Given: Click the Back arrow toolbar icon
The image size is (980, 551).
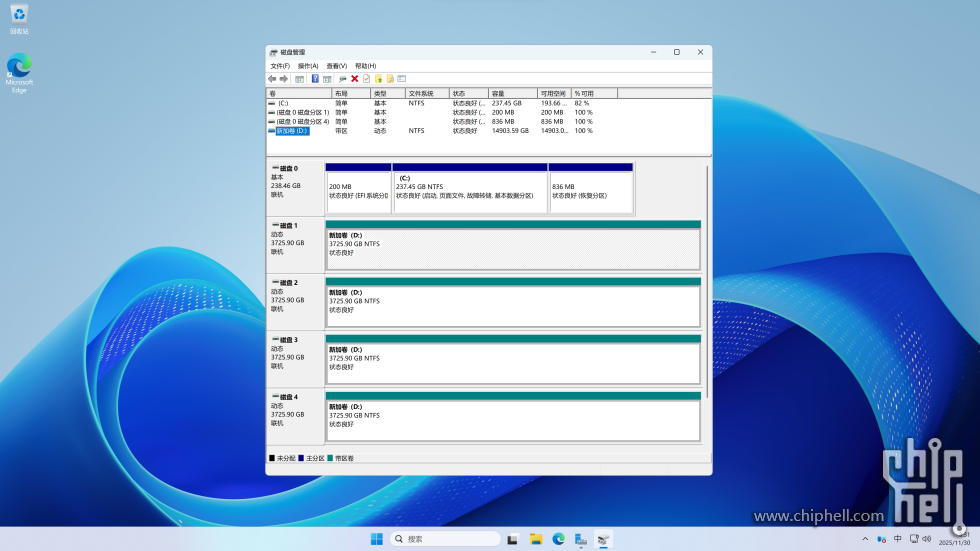Looking at the screenshot, I should [272, 79].
